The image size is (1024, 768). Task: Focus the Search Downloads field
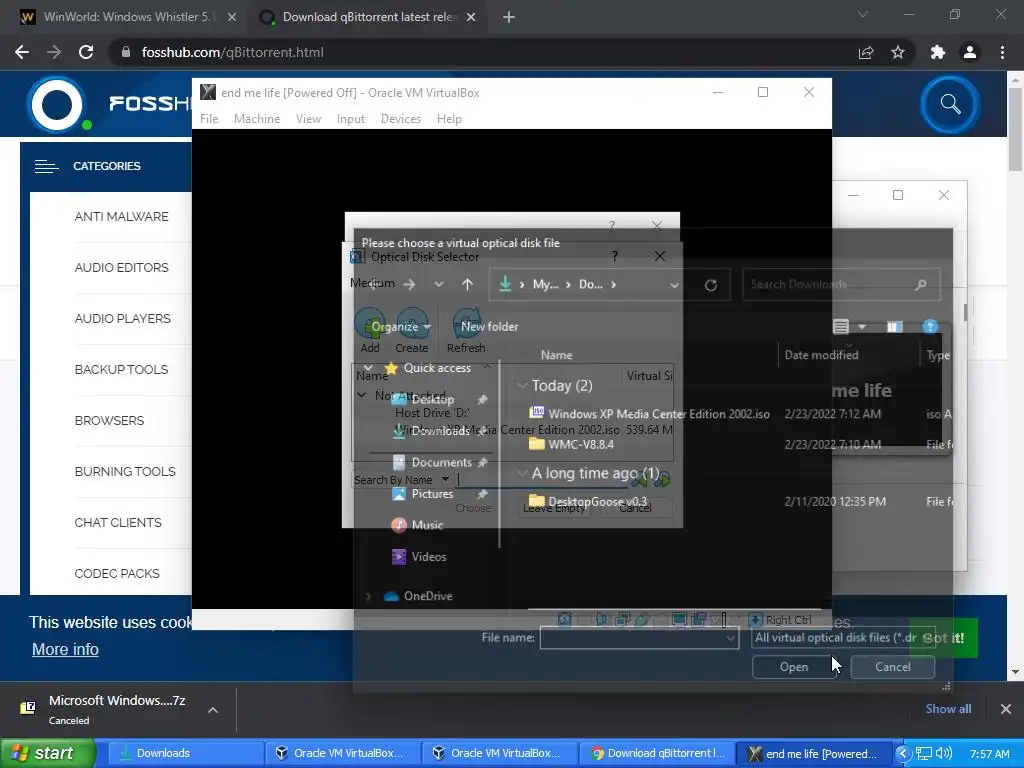[841, 285]
